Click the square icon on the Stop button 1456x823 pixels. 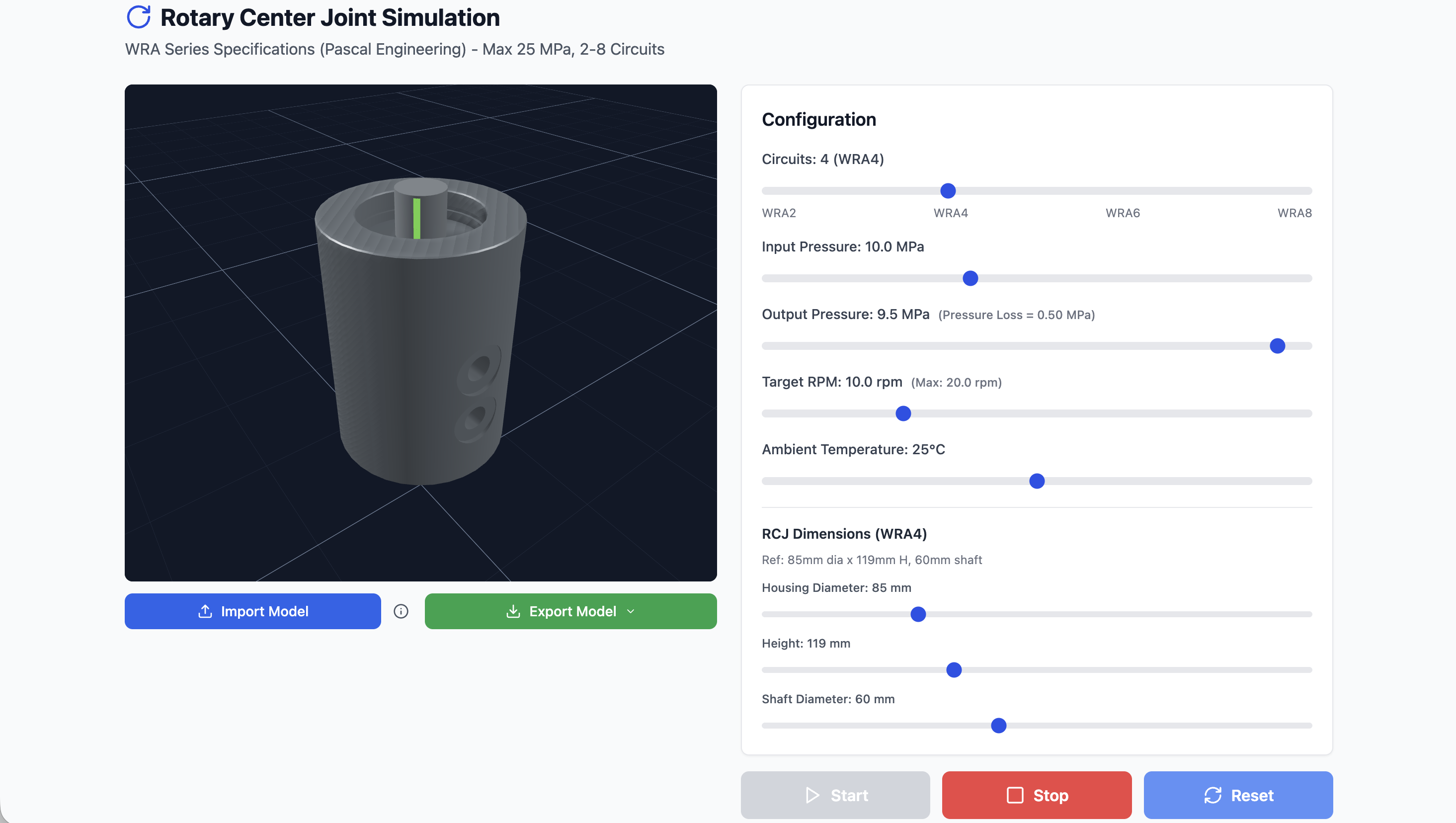1015,795
